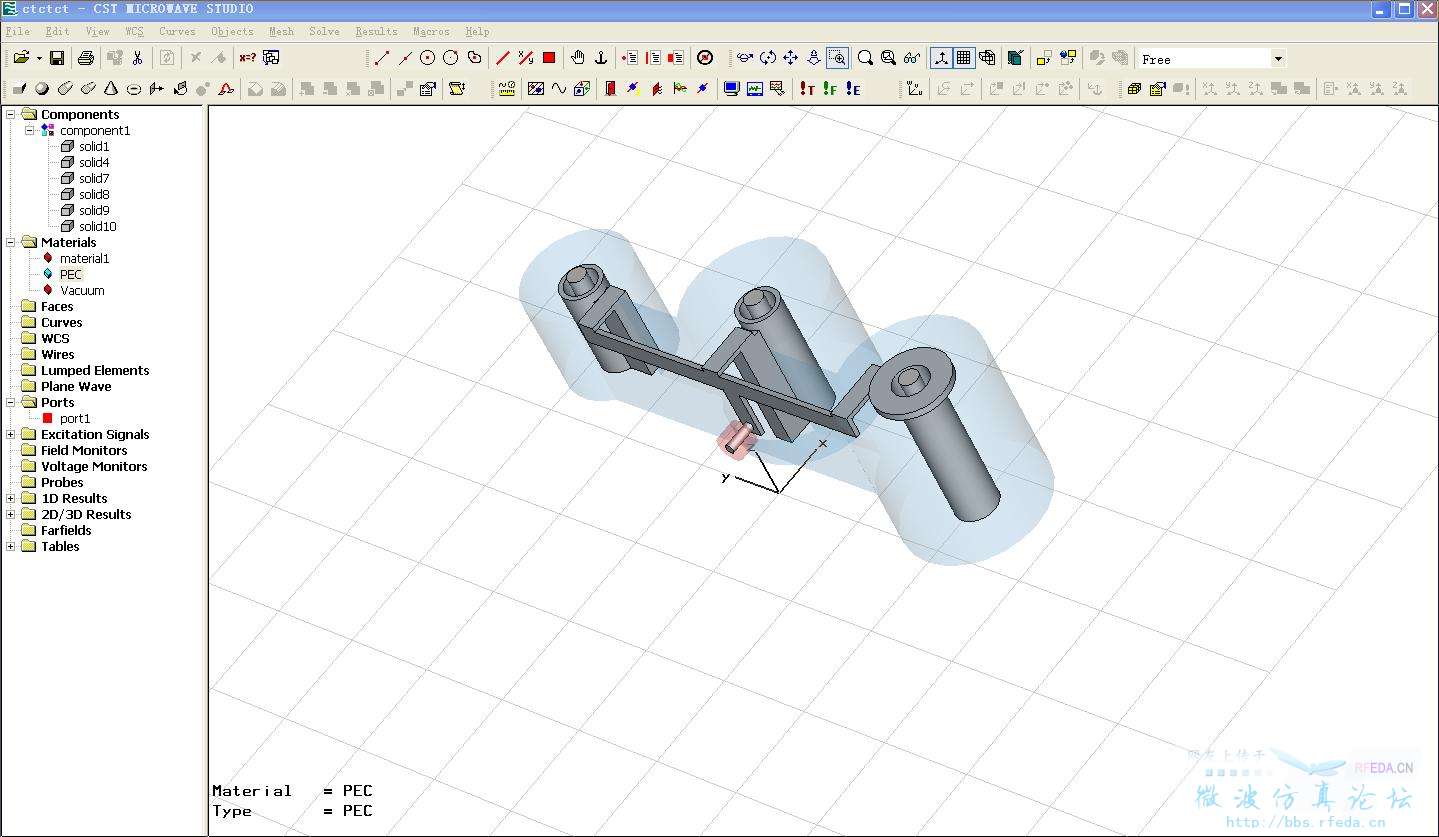Image resolution: width=1439 pixels, height=837 pixels.
Task: Select the pick circle center tool
Action: (428, 58)
